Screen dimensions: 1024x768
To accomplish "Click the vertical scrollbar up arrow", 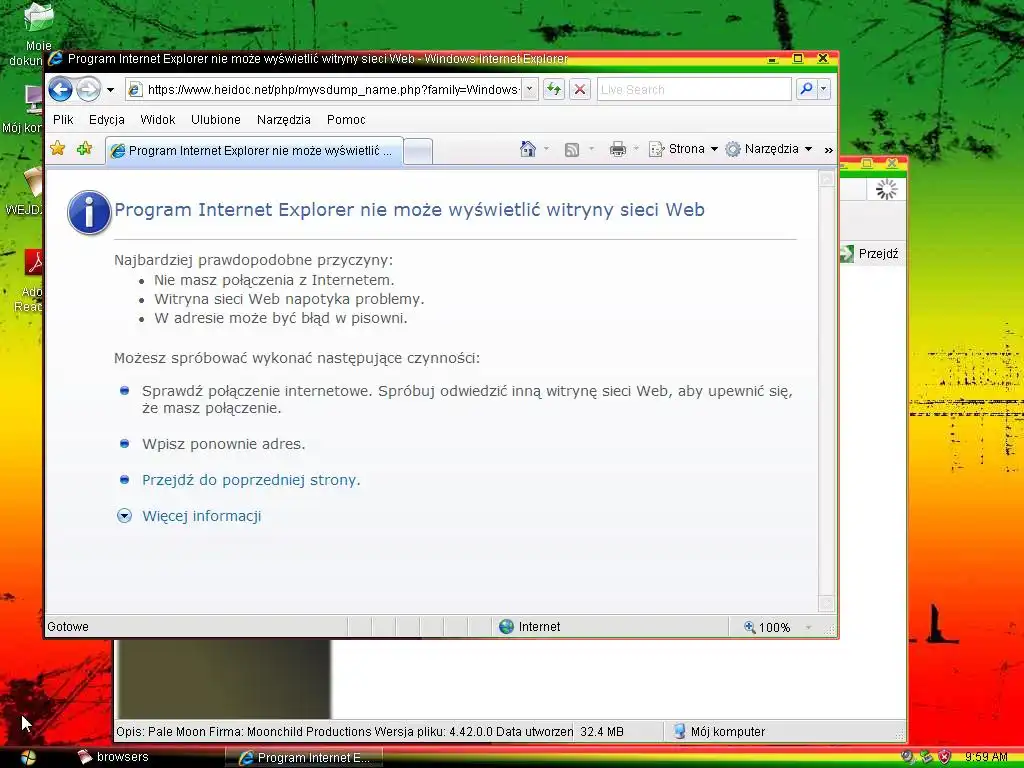I will point(827,178).
